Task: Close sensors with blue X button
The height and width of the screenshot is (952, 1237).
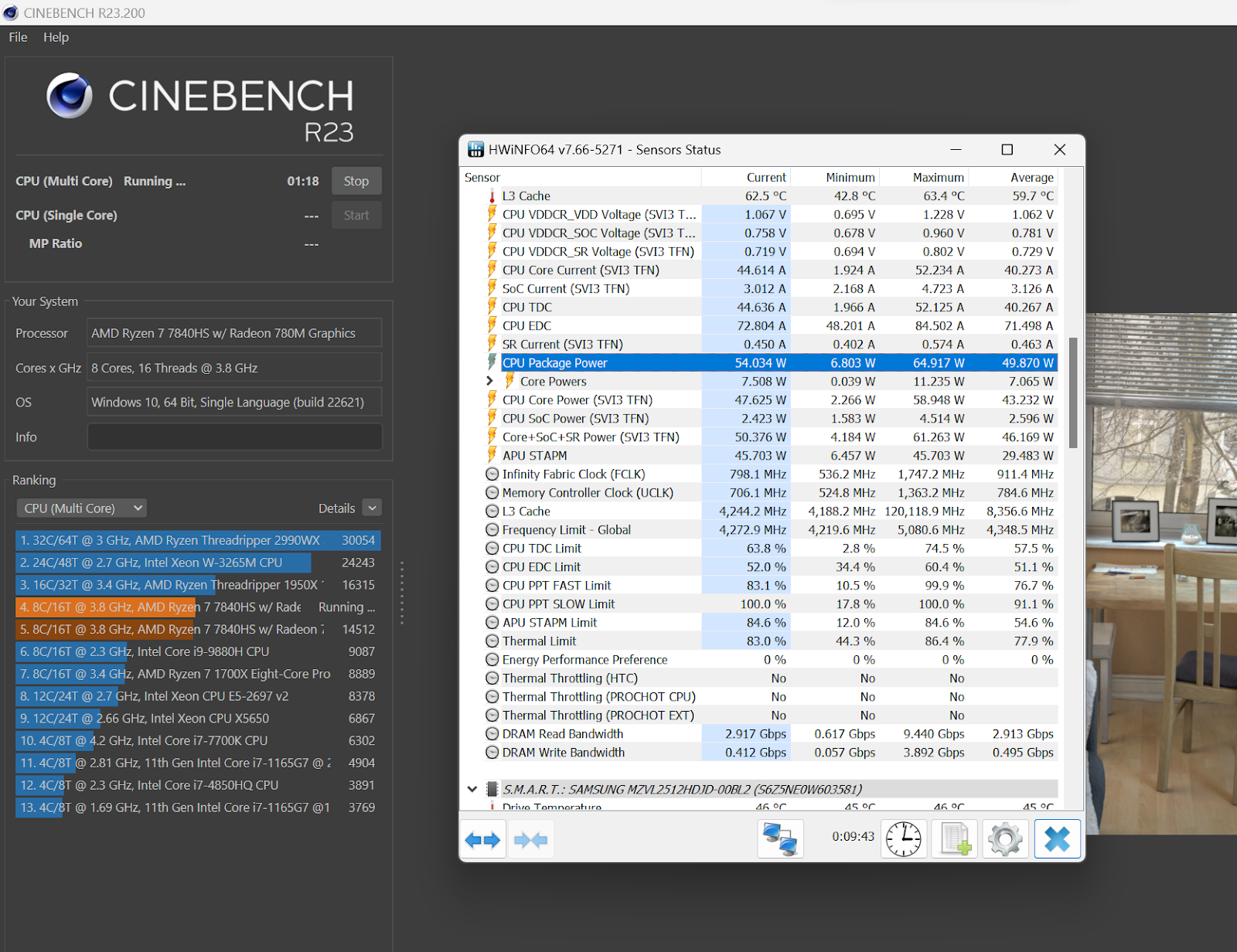Action: pyautogui.click(x=1057, y=839)
